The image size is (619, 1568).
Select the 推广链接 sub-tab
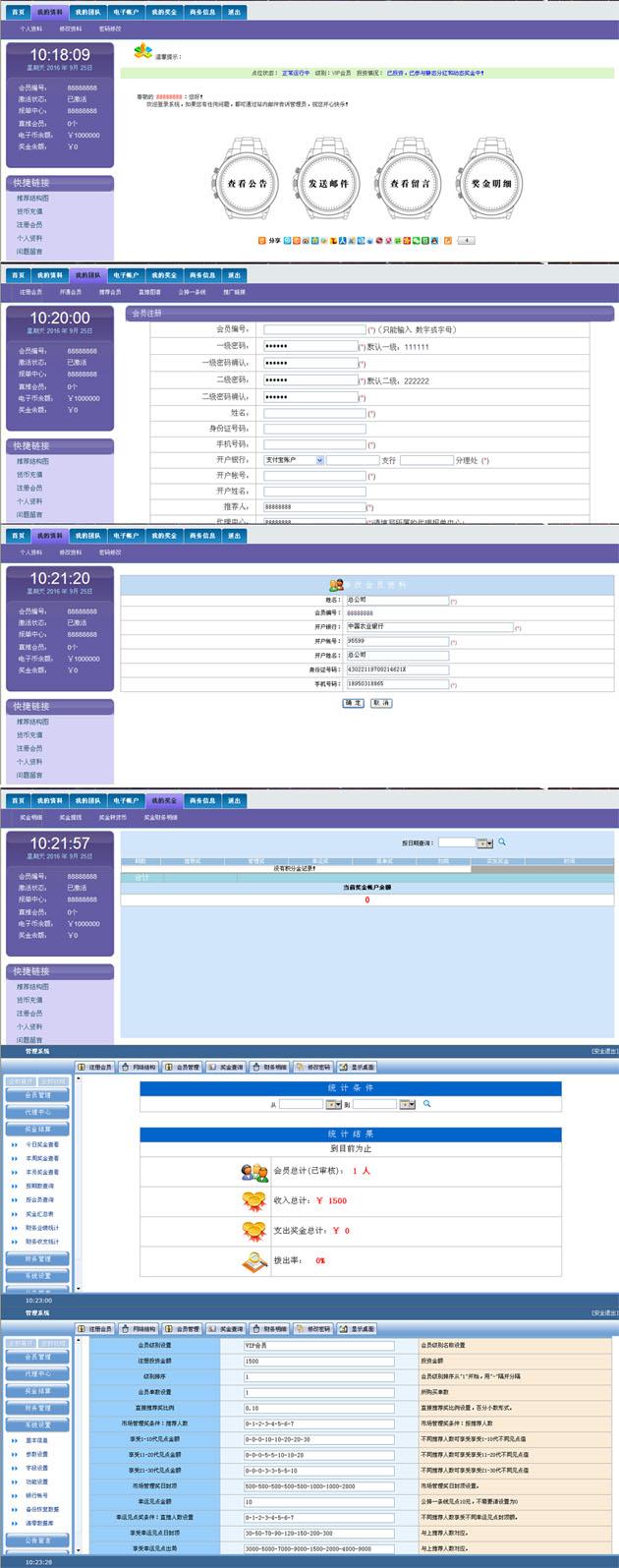point(234,292)
